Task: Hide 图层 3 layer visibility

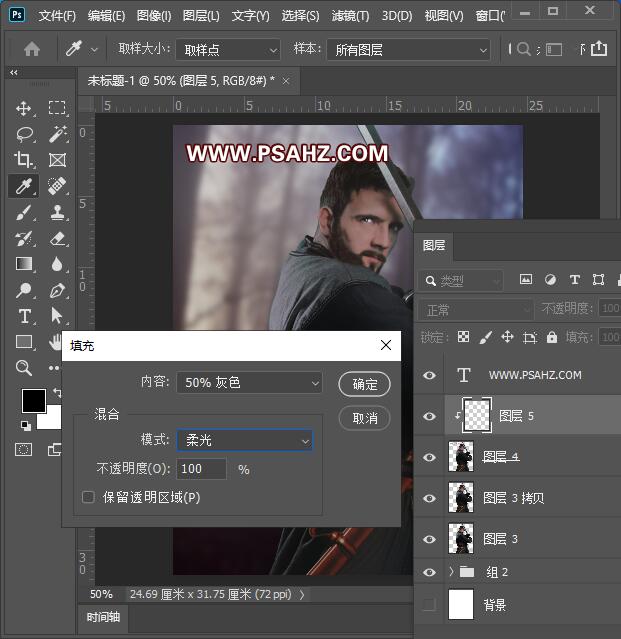Action: [429, 539]
